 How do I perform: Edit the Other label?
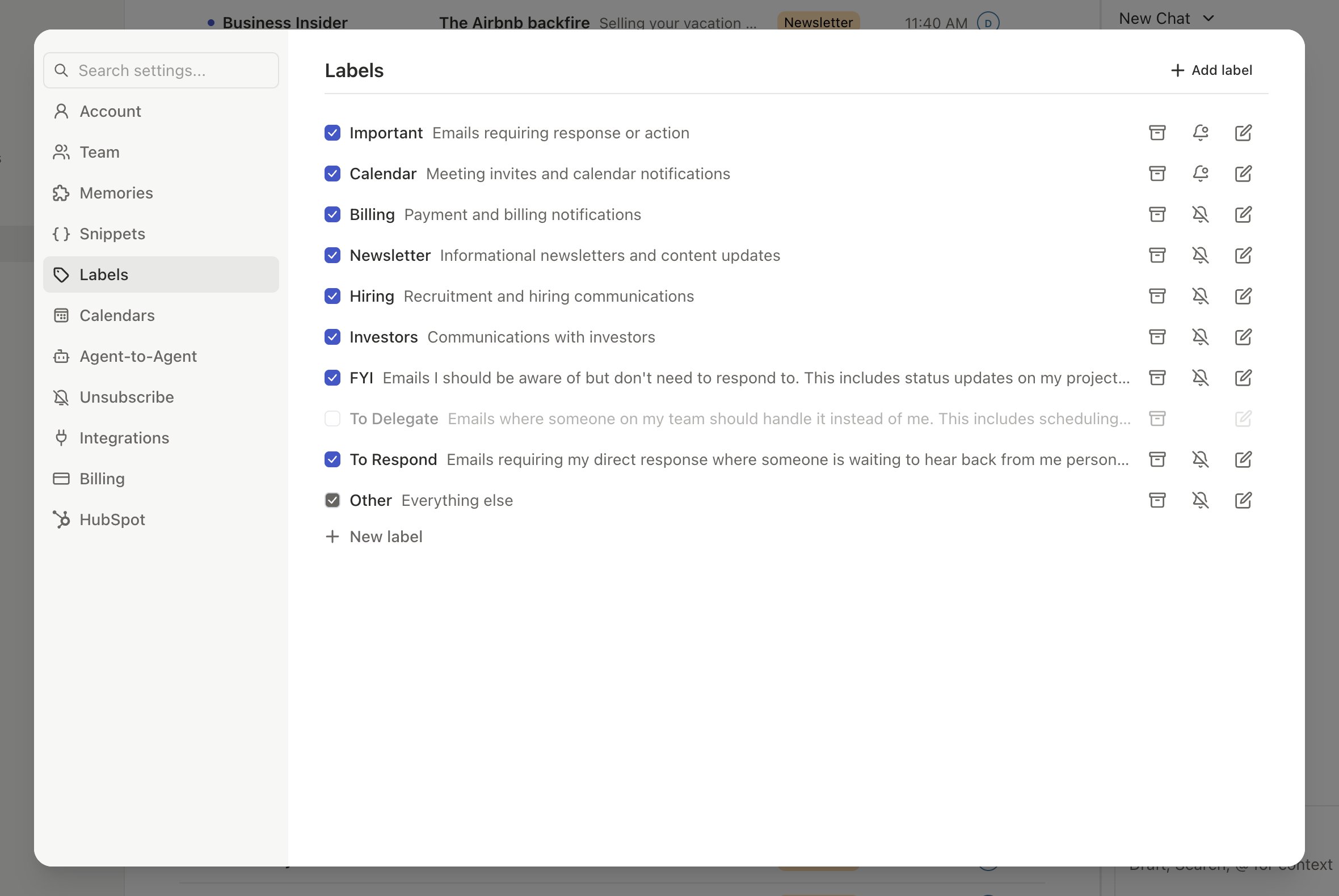tap(1243, 500)
